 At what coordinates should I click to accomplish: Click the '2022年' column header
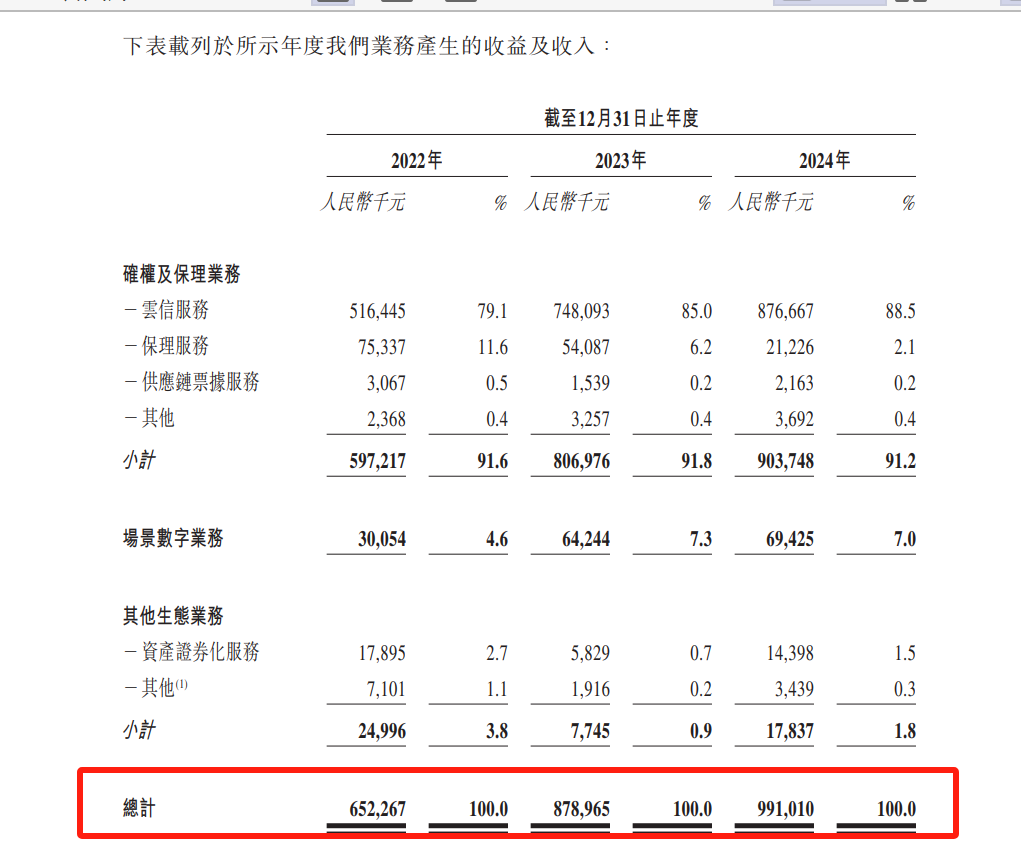click(x=417, y=160)
